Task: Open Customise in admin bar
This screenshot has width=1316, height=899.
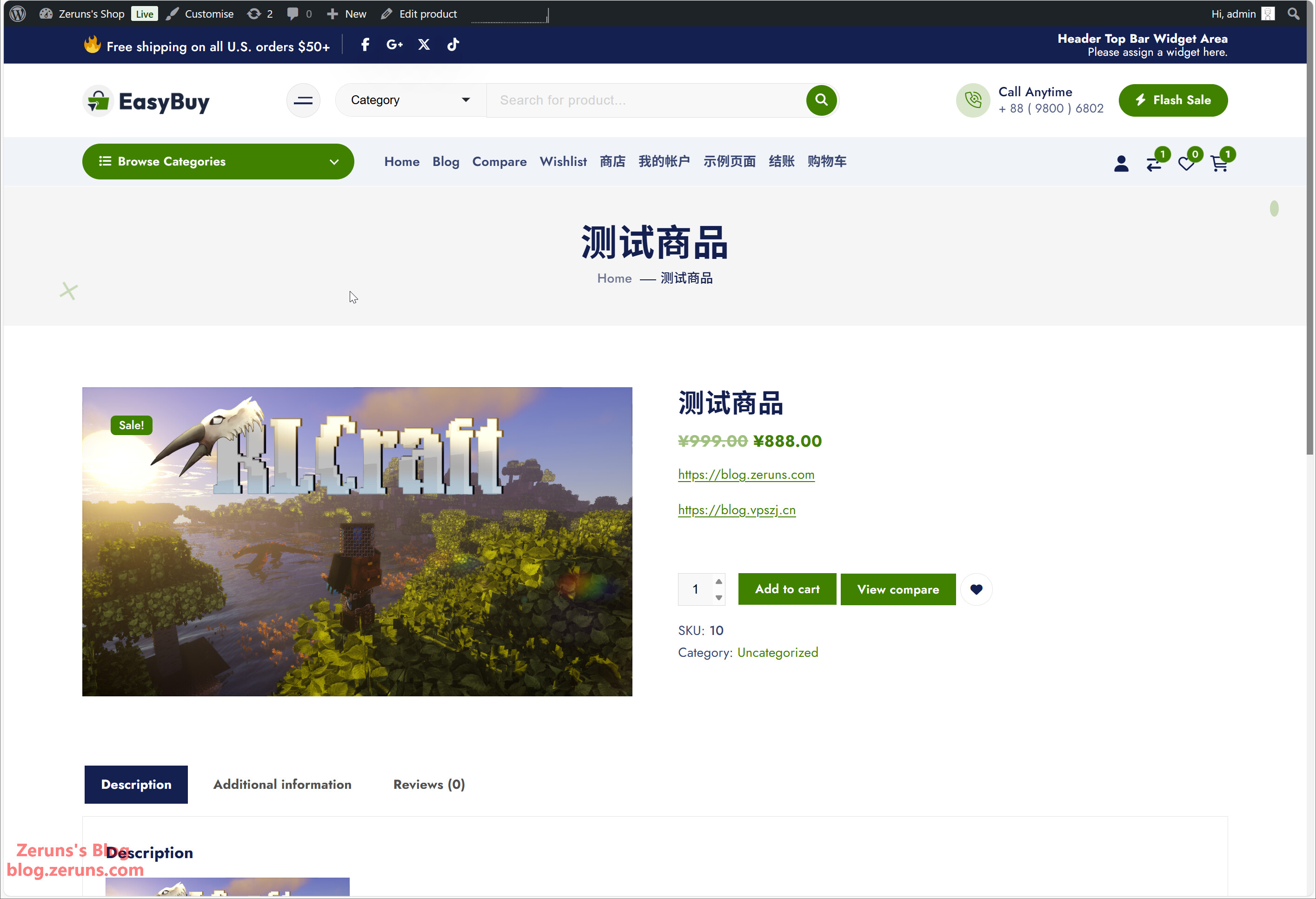Action: 200,13
